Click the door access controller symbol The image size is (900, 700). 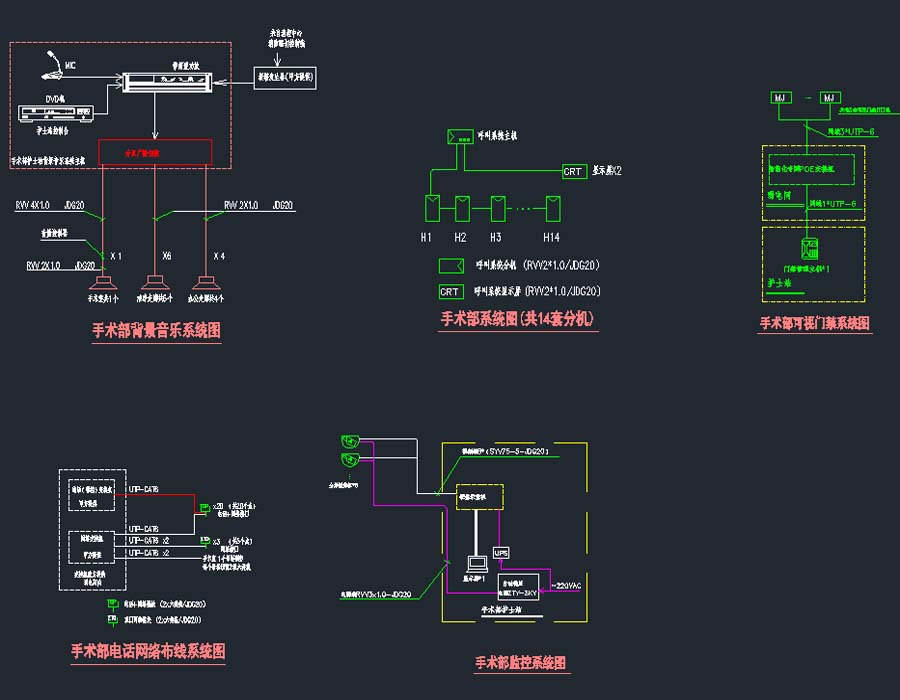811,248
